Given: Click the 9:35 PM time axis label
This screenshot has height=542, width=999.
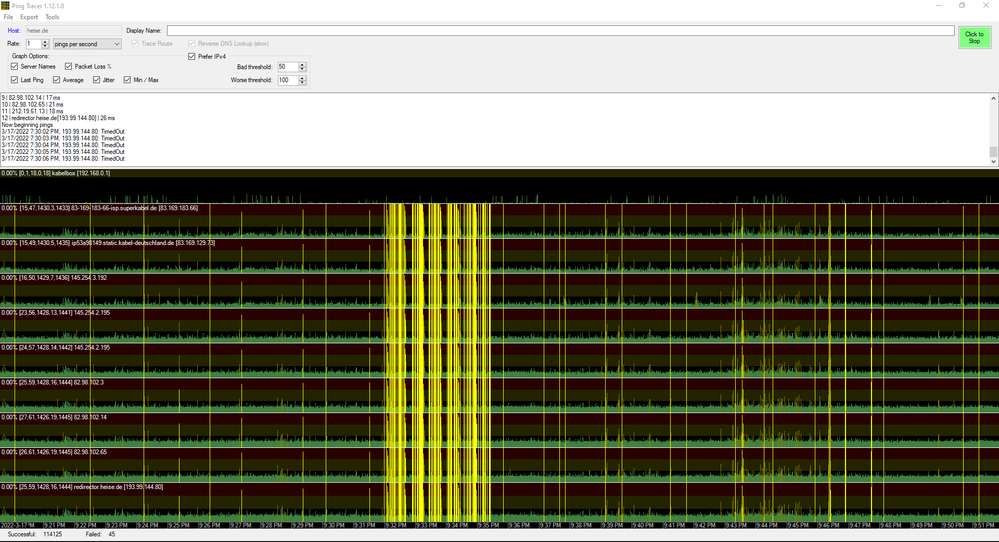Looking at the screenshot, I should click(x=489, y=525).
